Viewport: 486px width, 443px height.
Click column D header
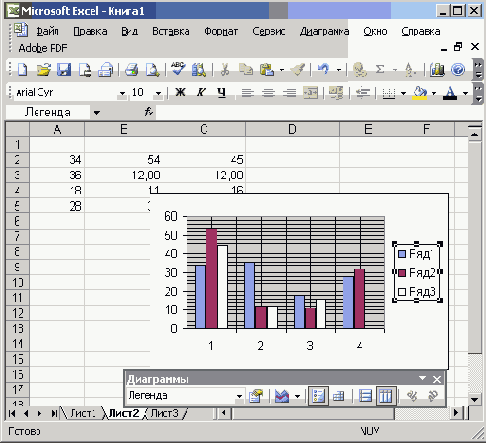click(x=292, y=129)
